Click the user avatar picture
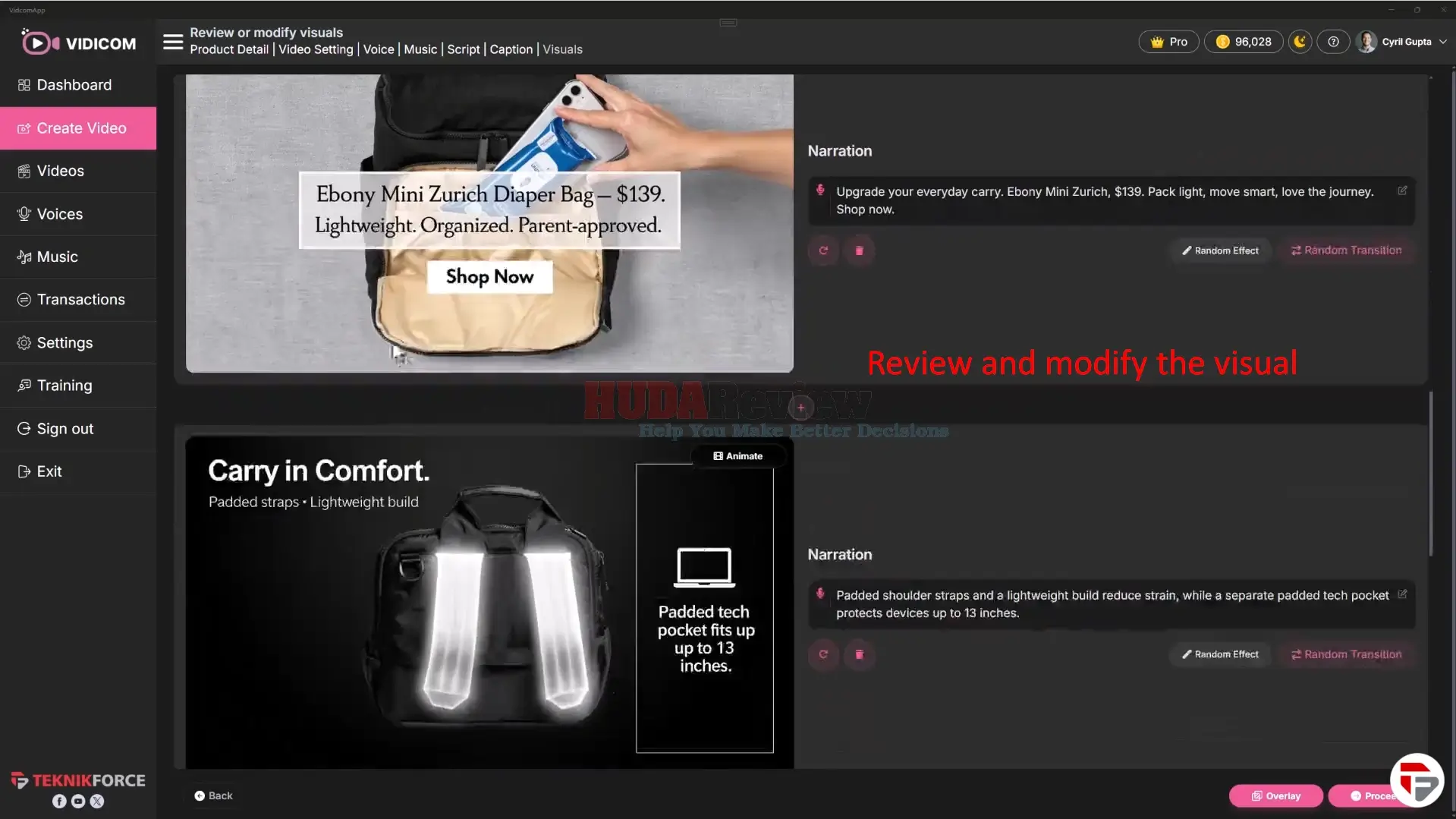Screen dimensions: 1456x819 point(1366,42)
